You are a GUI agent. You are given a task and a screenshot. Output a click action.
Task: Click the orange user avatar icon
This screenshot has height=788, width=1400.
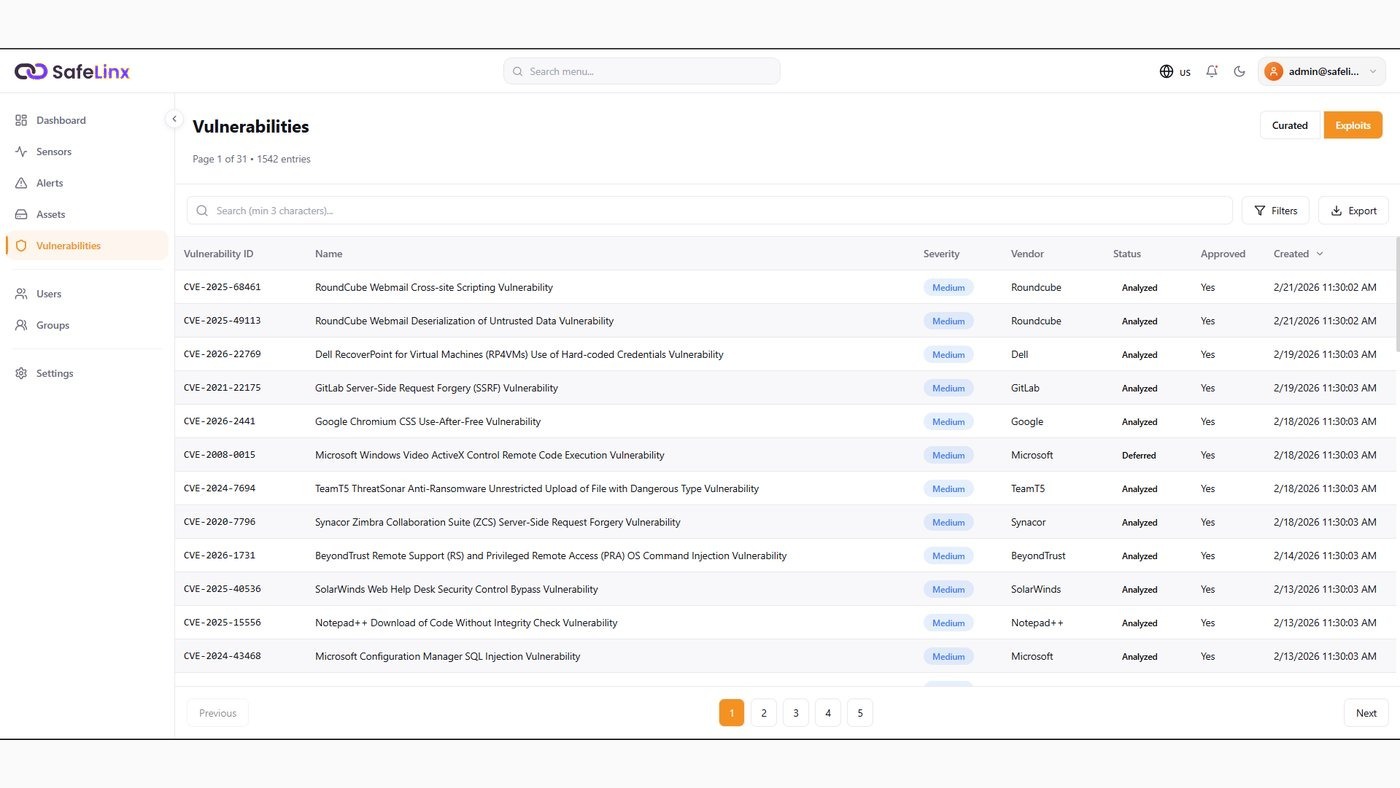(x=1273, y=71)
